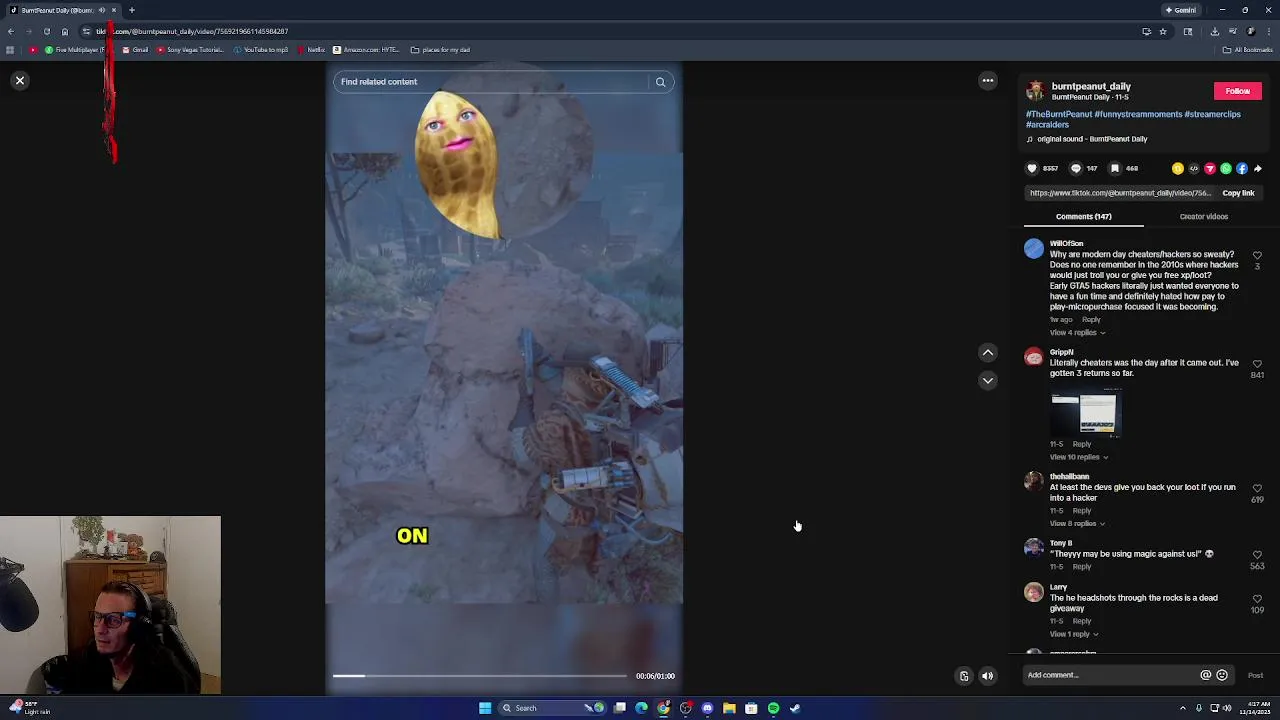Open image thumbnail in GrippN's comment

tap(1084, 414)
